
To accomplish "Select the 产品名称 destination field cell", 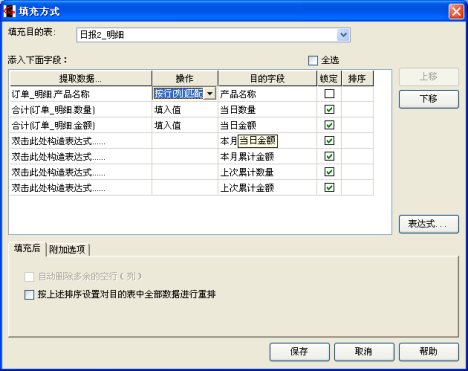I will click(267, 94).
